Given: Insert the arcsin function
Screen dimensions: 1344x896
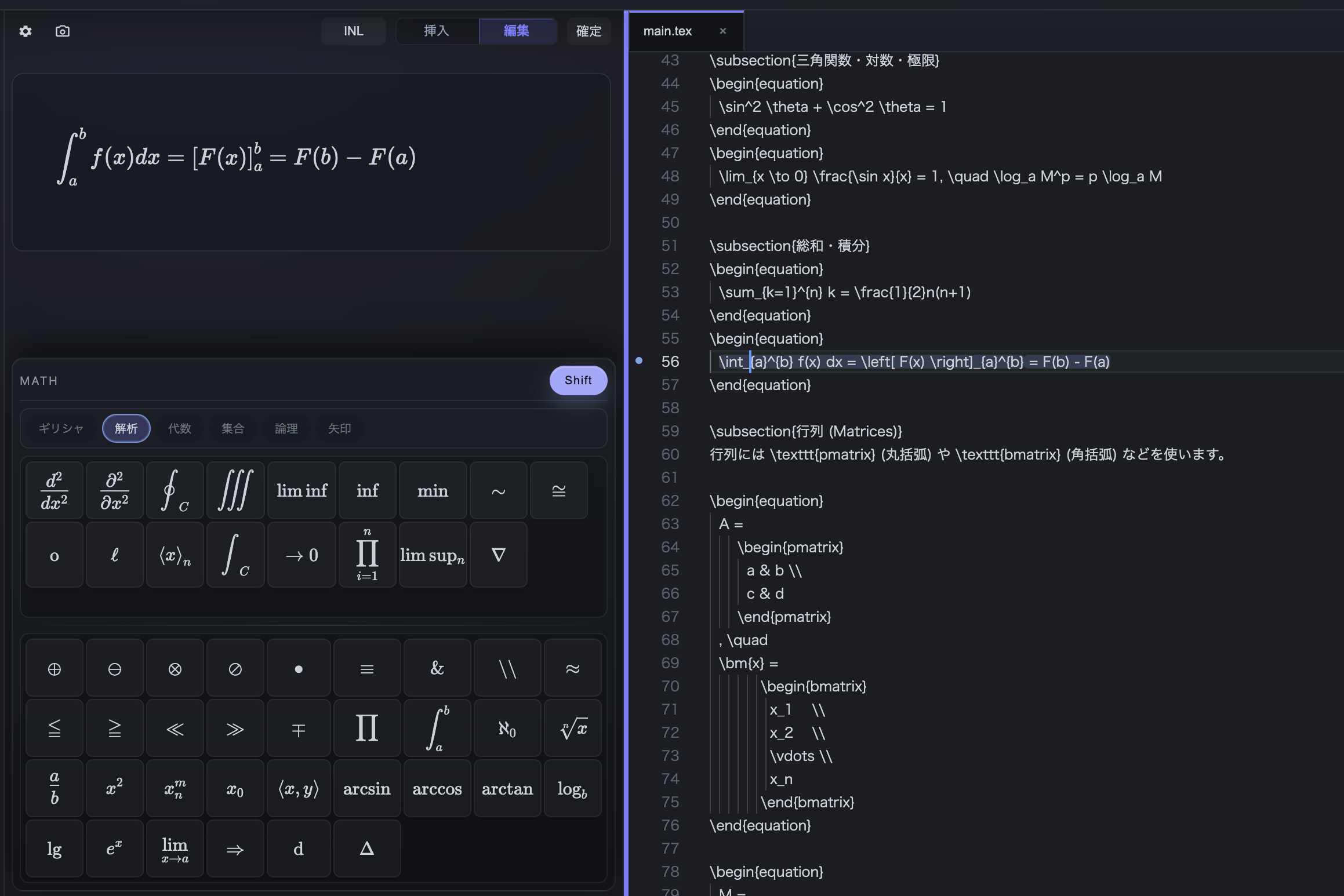Looking at the screenshot, I should (367, 788).
